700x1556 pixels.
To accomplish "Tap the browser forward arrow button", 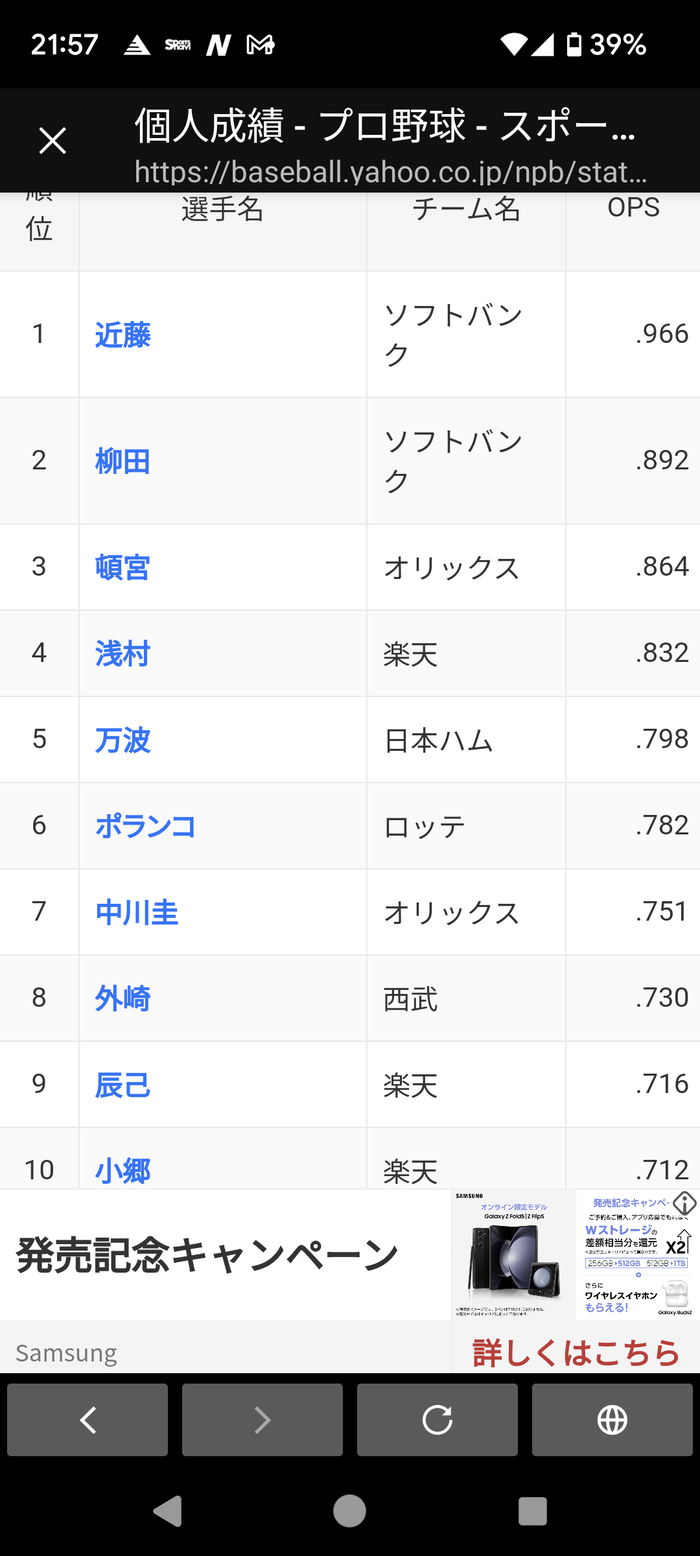I will coord(262,1420).
